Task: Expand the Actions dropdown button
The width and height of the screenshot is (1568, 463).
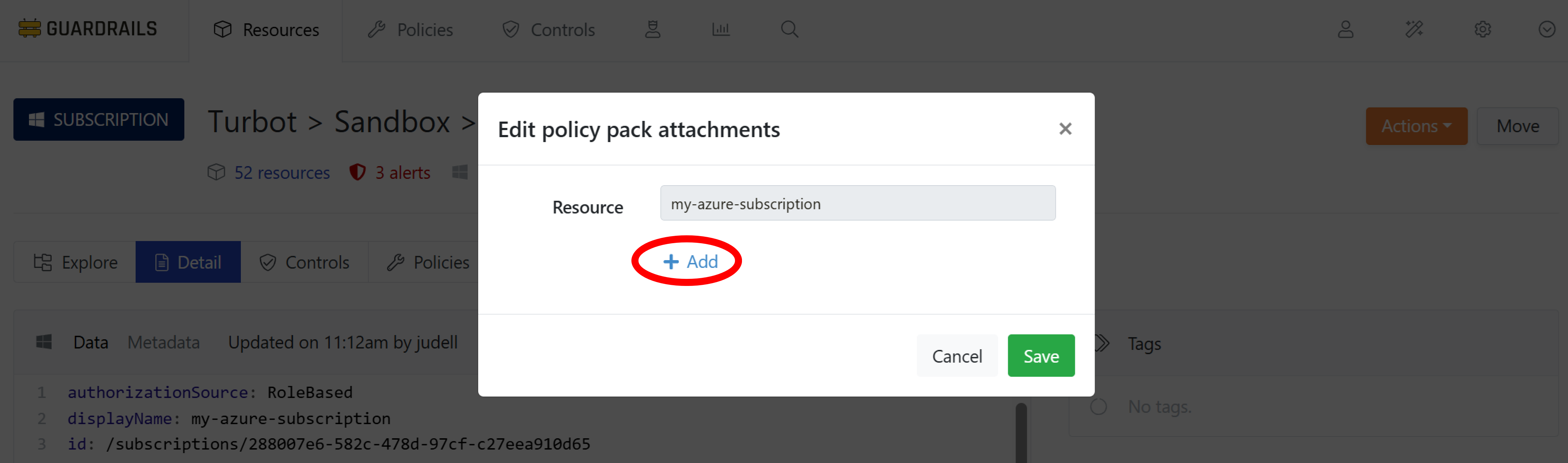Action: click(x=1416, y=126)
